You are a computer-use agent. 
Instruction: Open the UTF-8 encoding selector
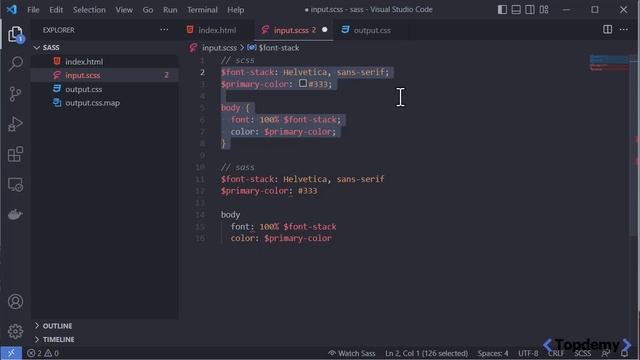(x=528, y=353)
